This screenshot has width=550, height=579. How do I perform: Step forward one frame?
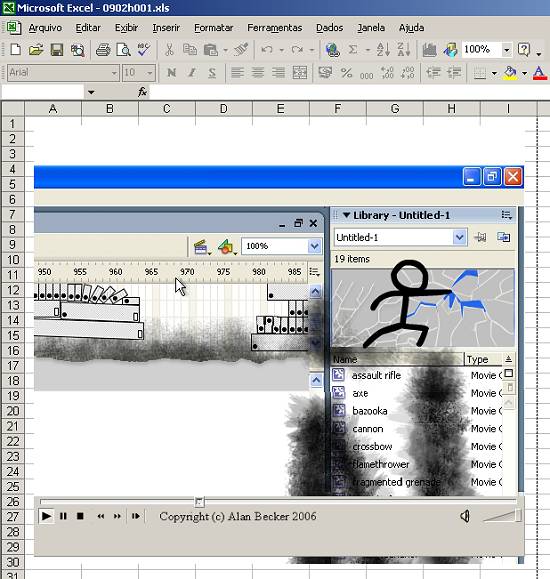click(136, 516)
